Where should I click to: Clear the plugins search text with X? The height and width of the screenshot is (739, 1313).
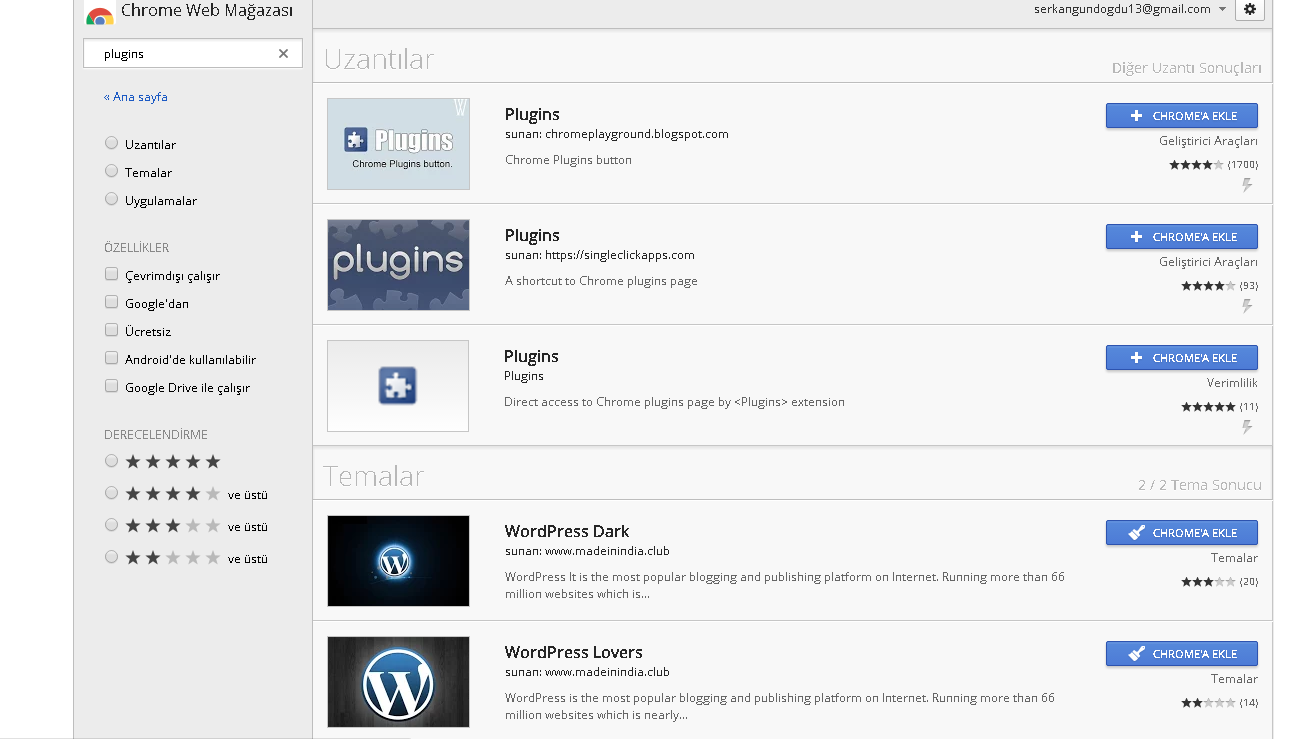click(283, 54)
